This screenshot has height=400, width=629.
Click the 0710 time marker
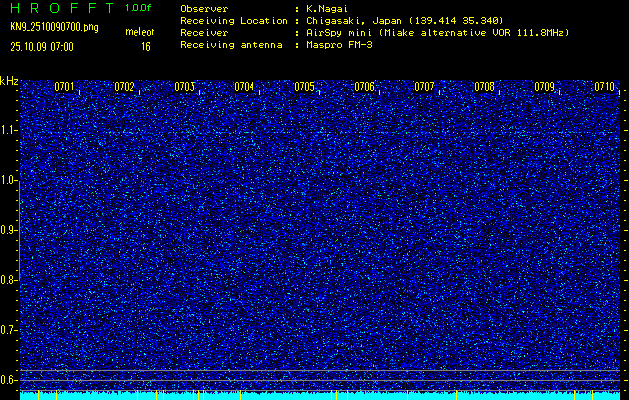604,87
